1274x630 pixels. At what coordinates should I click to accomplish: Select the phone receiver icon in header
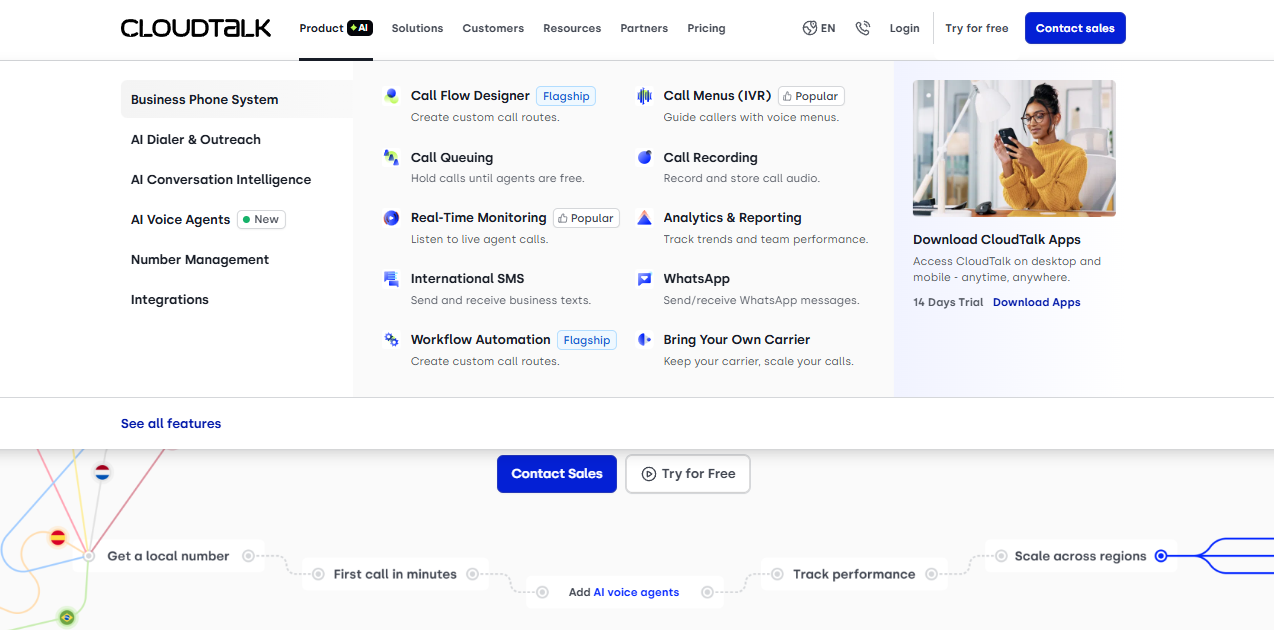click(x=862, y=28)
